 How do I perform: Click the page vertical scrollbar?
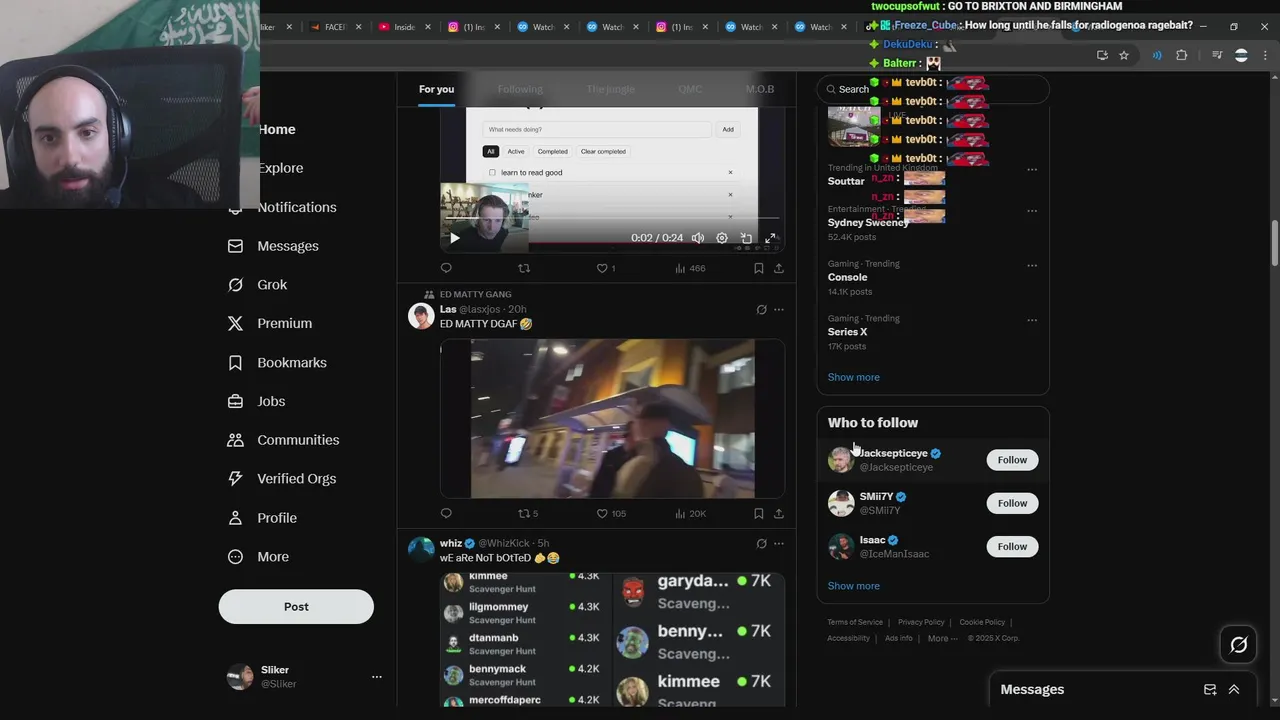[x=1275, y=243]
